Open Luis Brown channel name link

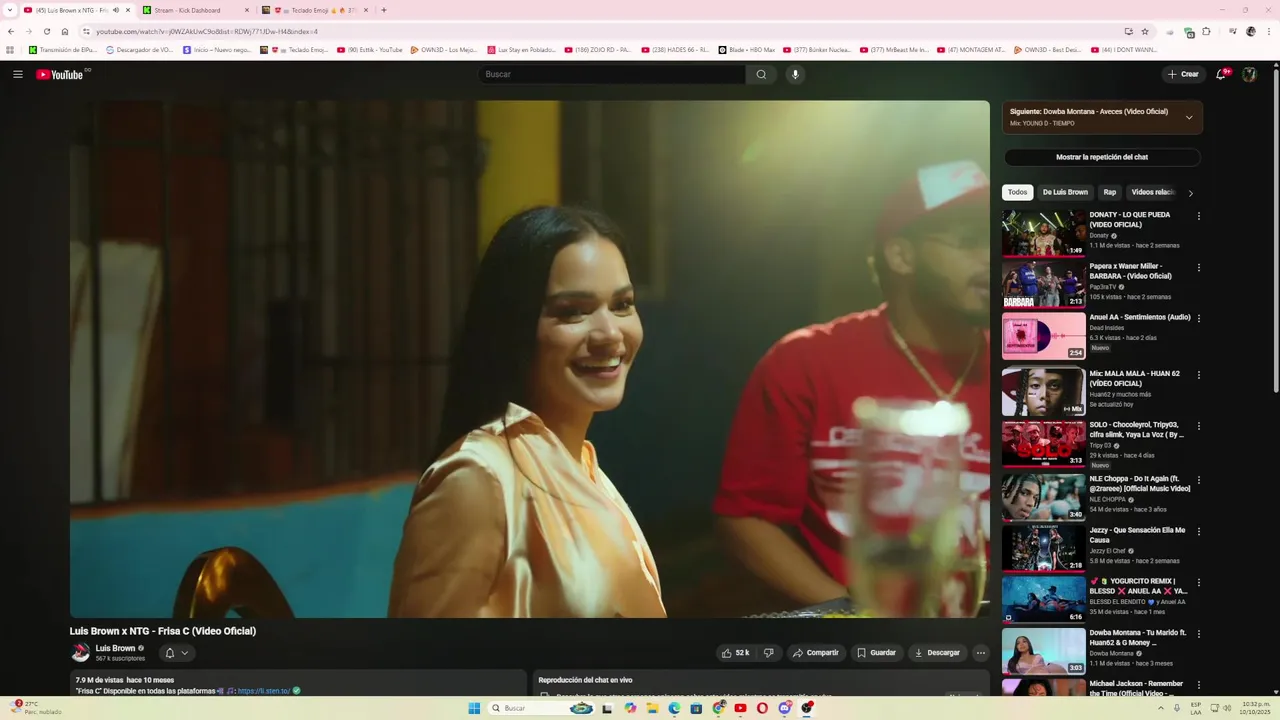tap(115, 648)
